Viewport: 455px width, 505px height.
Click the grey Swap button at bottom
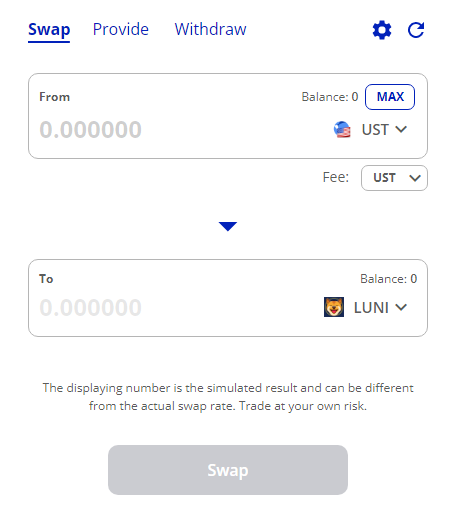(x=228, y=470)
